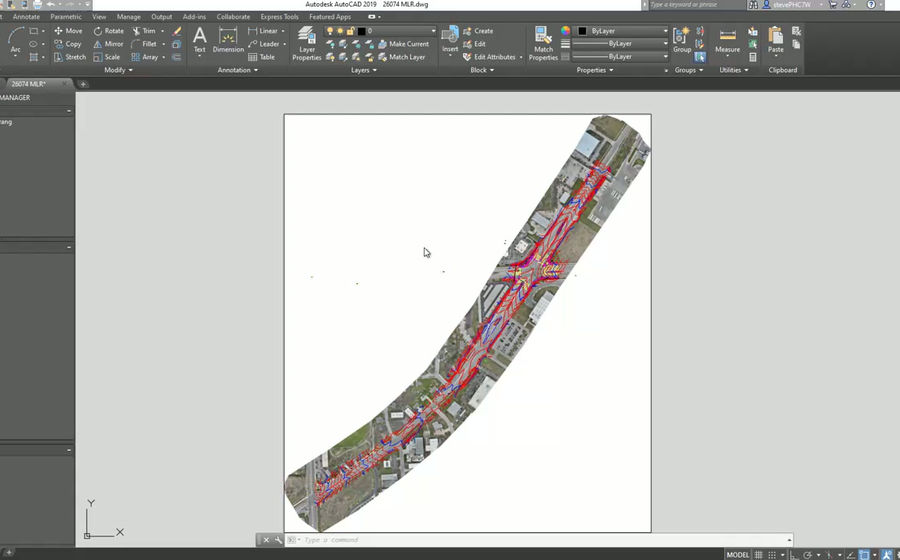This screenshot has height=560, width=900.
Task: Open the Annotate ribbon tab
Action: click(26, 17)
